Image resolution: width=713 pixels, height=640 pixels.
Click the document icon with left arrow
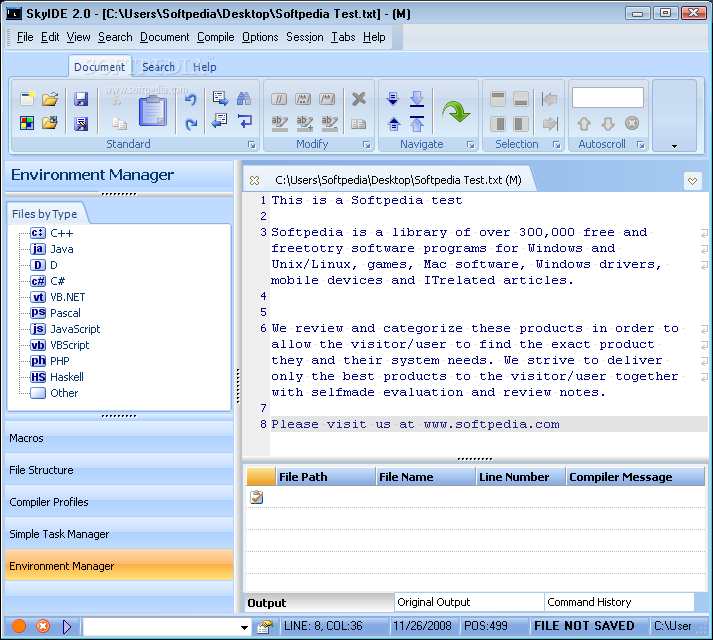coord(220,121)
